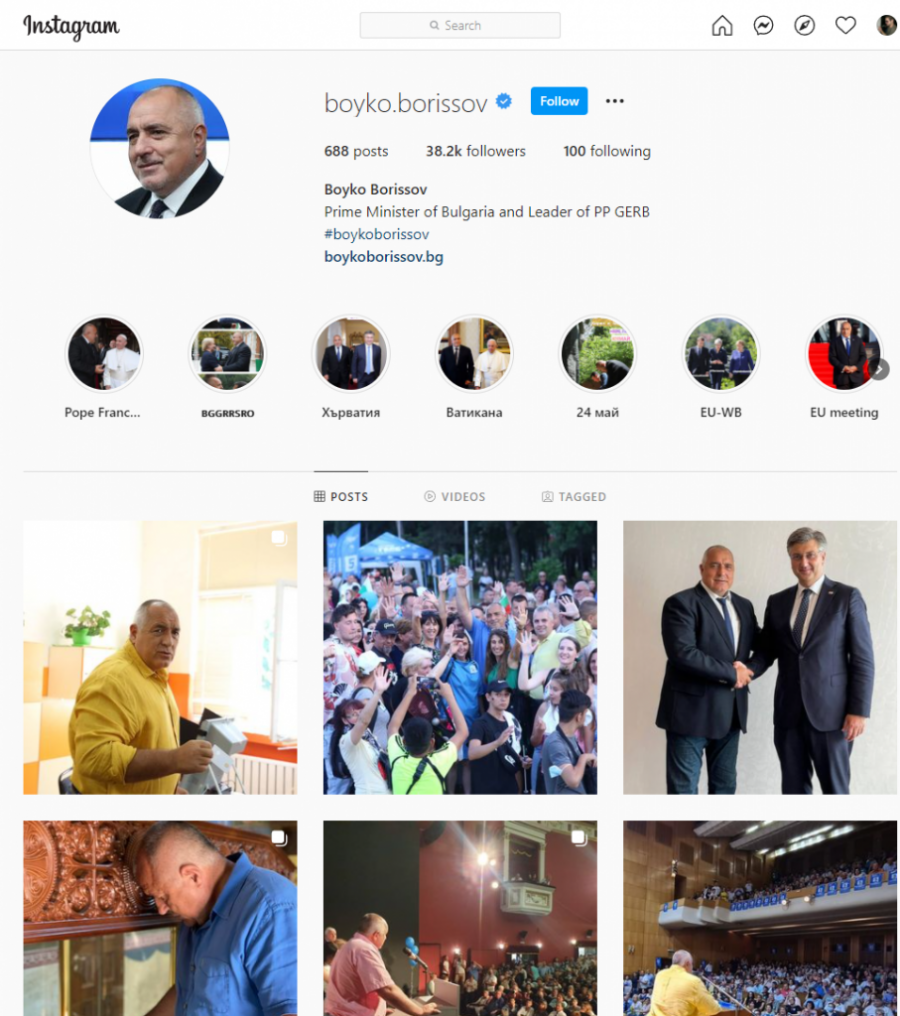Open your own profile avatar menu

(x=886, y=25)
